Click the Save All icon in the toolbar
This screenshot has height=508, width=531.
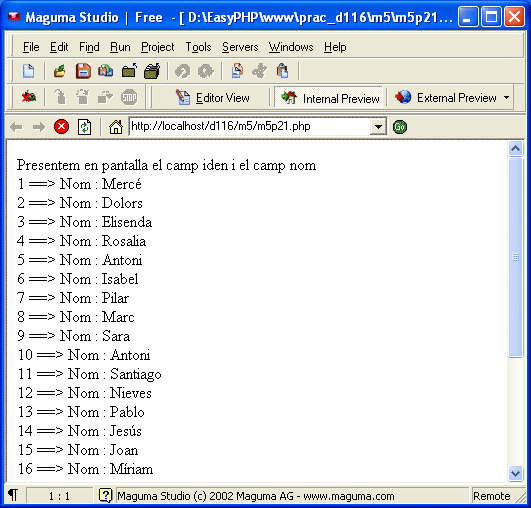pos(106,71)
